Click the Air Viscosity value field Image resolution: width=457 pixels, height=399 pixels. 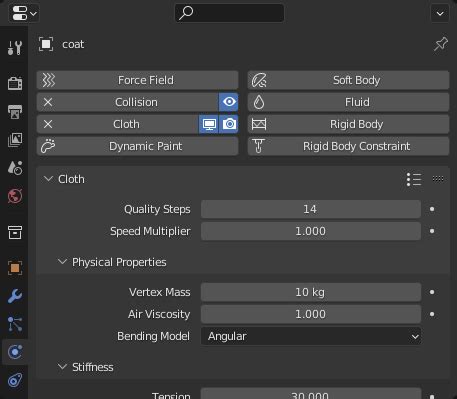pos(311,314)
